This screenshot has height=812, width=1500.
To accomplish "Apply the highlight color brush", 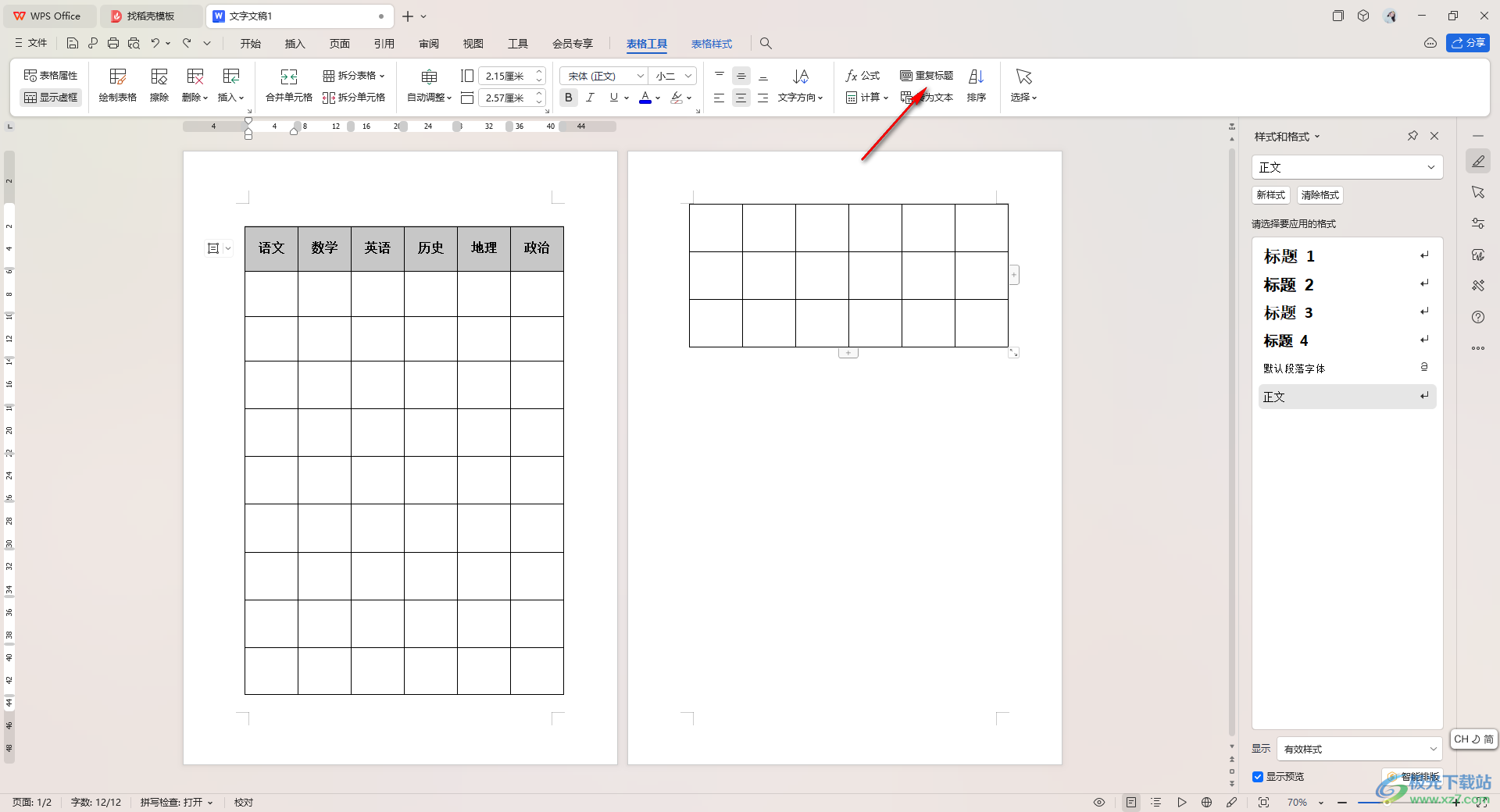I will coord(677,98).
